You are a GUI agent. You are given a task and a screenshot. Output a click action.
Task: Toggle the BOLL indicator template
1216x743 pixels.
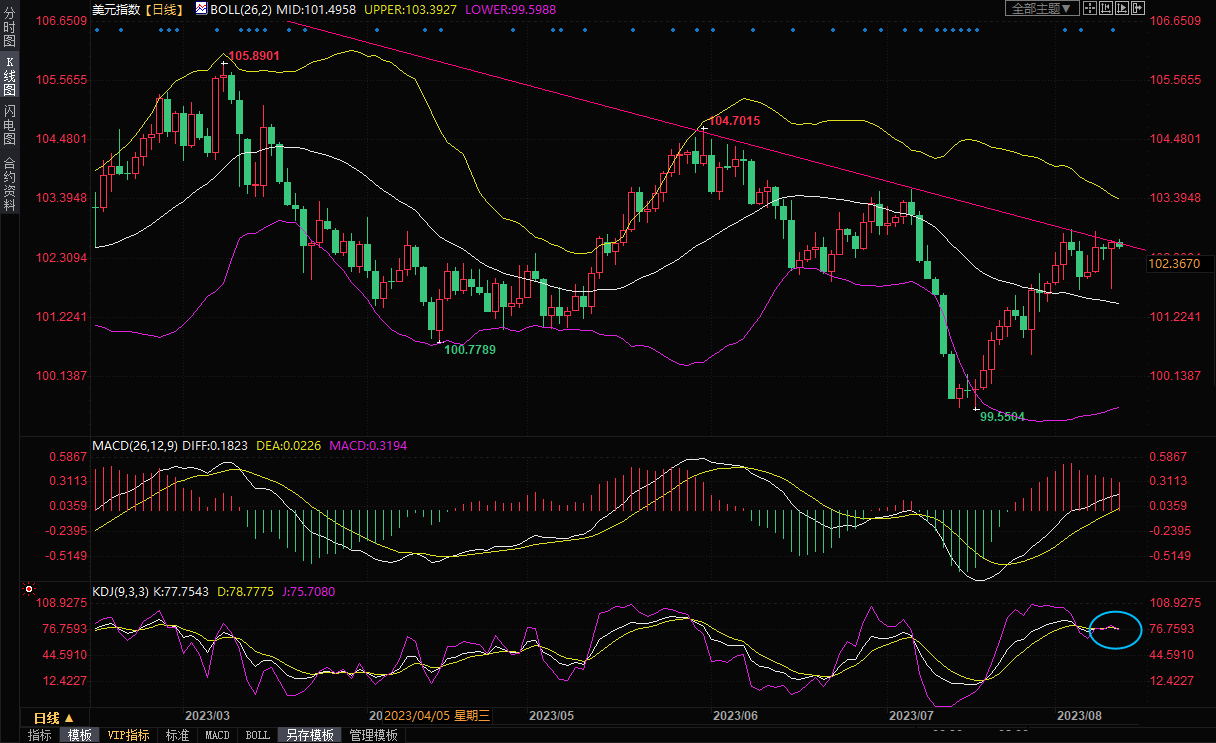pos(257,735)
